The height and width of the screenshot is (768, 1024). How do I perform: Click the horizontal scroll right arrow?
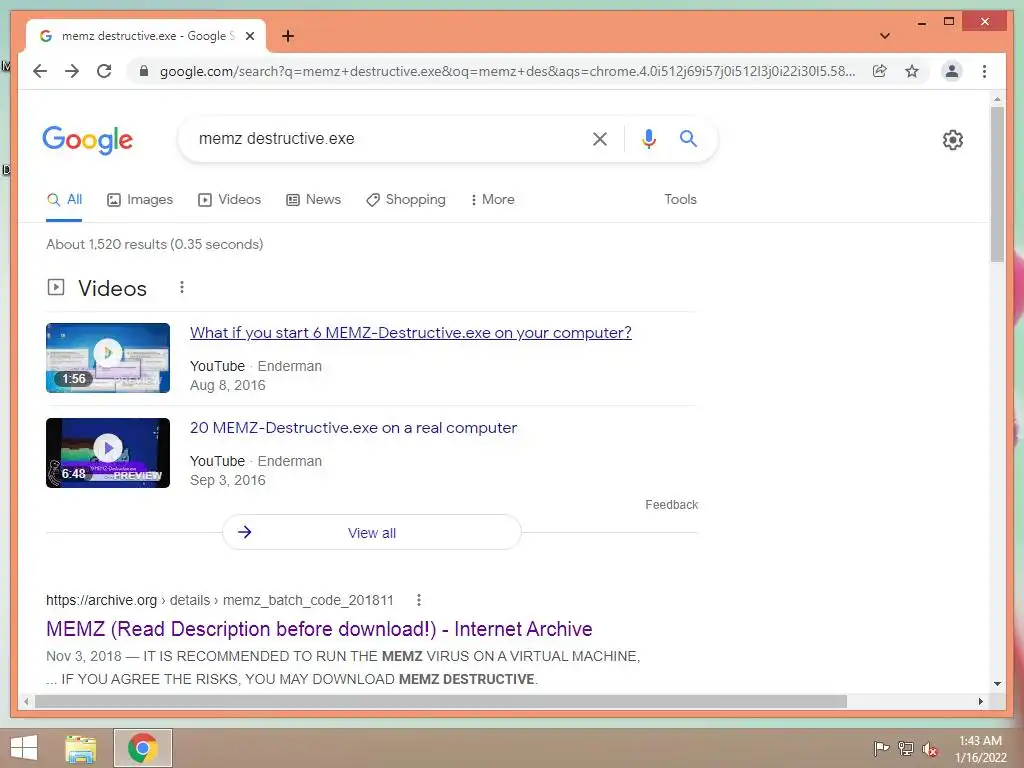coord(980,701)
